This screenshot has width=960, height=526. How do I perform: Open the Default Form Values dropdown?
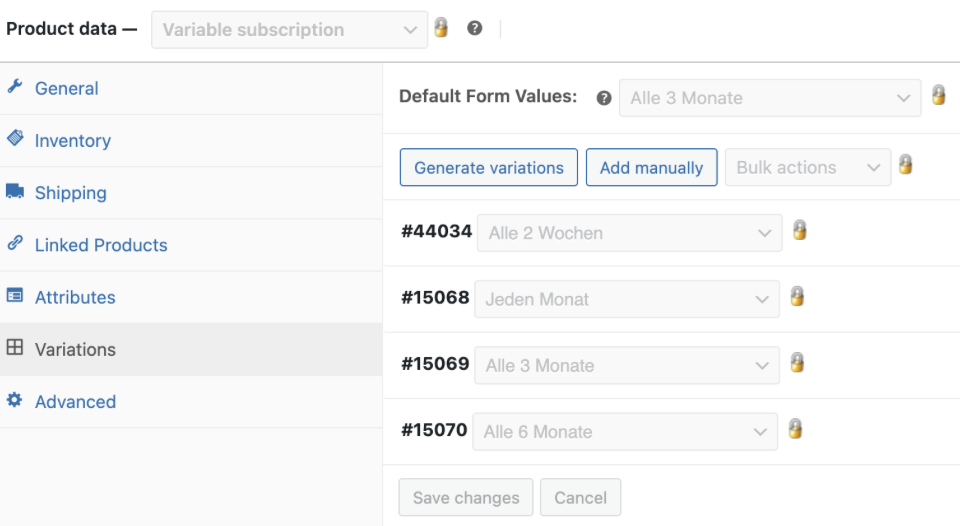pyautogui.click(x=770, y=98)
